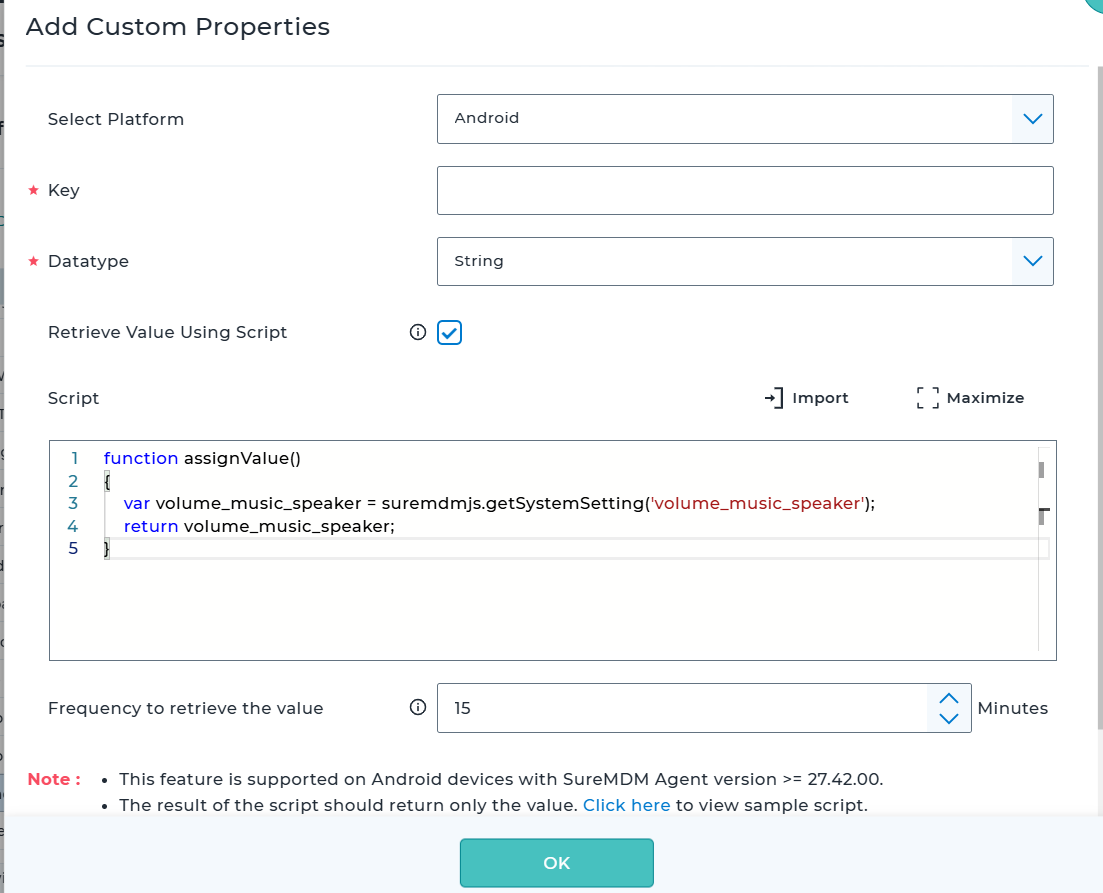Uncheck the Retrieve Value Using Script checkbox
The height and width of the screenshot is (893, 1103).
pos(450,333)
